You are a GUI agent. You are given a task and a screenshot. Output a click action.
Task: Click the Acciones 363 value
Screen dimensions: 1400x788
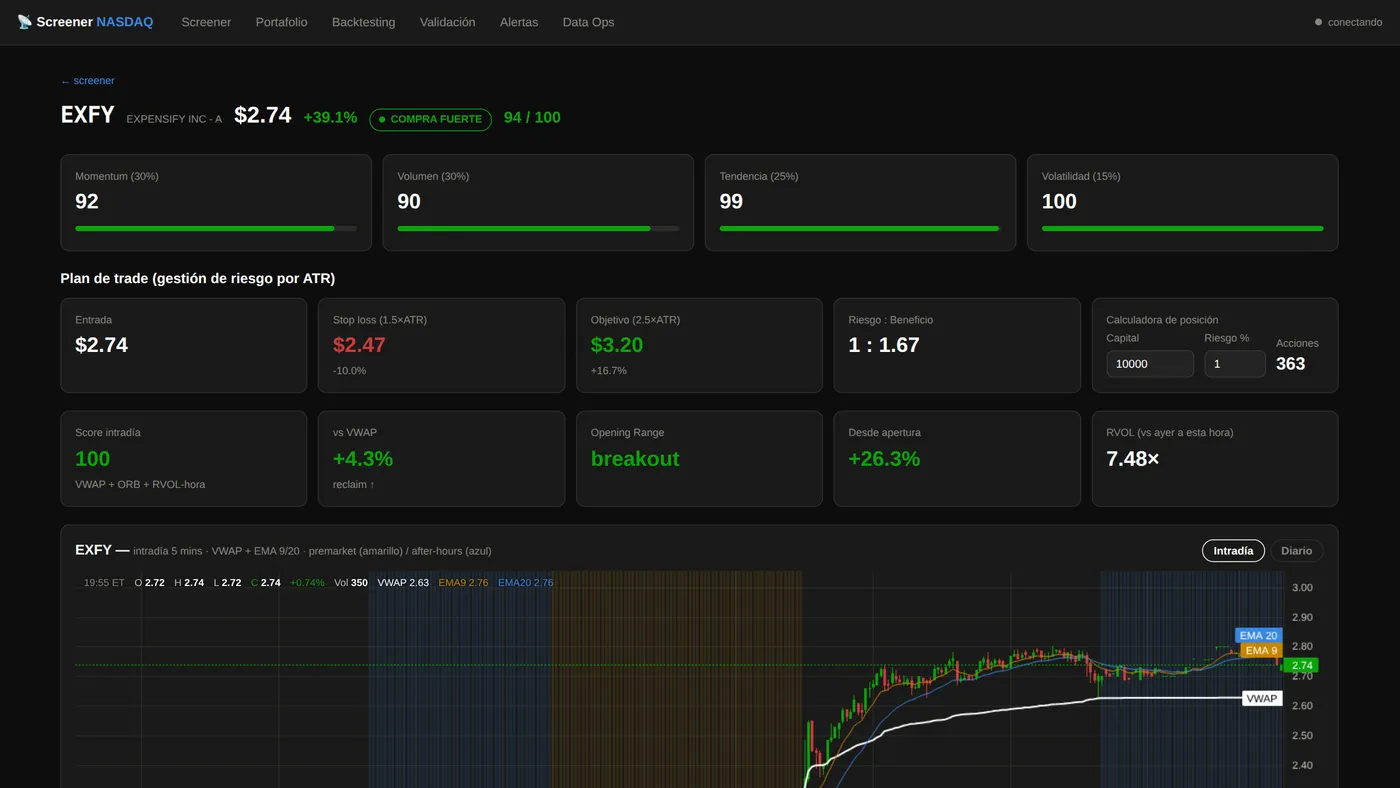[x=1291, y=364]
